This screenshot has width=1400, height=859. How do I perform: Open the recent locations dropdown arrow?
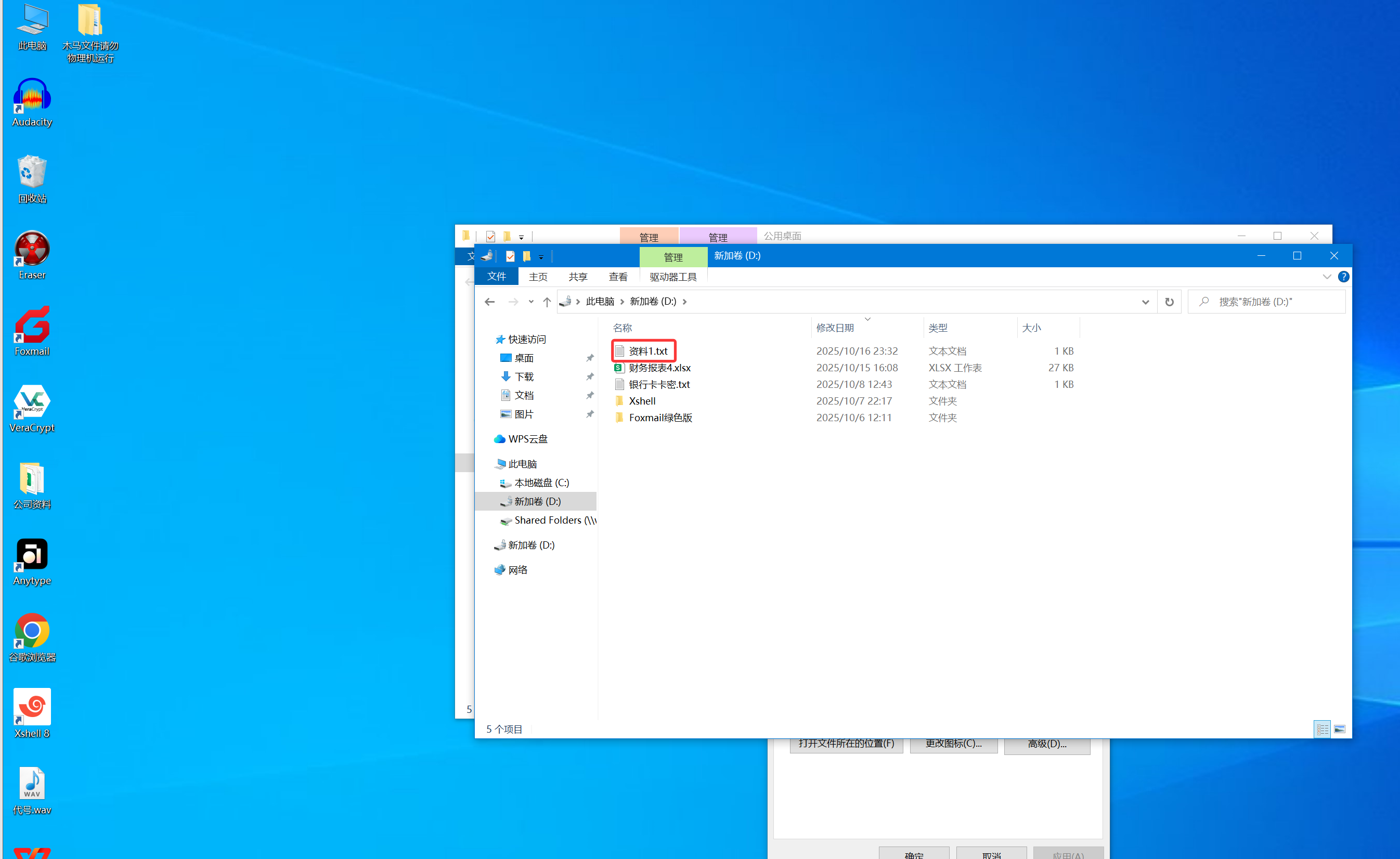coord(530,302)
